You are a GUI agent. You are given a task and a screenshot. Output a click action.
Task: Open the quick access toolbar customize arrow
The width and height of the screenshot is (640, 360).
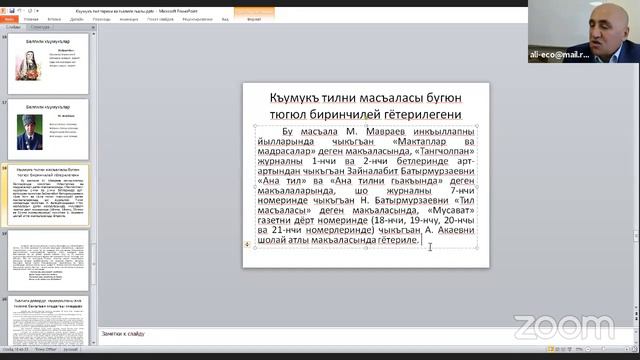[x=37, y=11]
